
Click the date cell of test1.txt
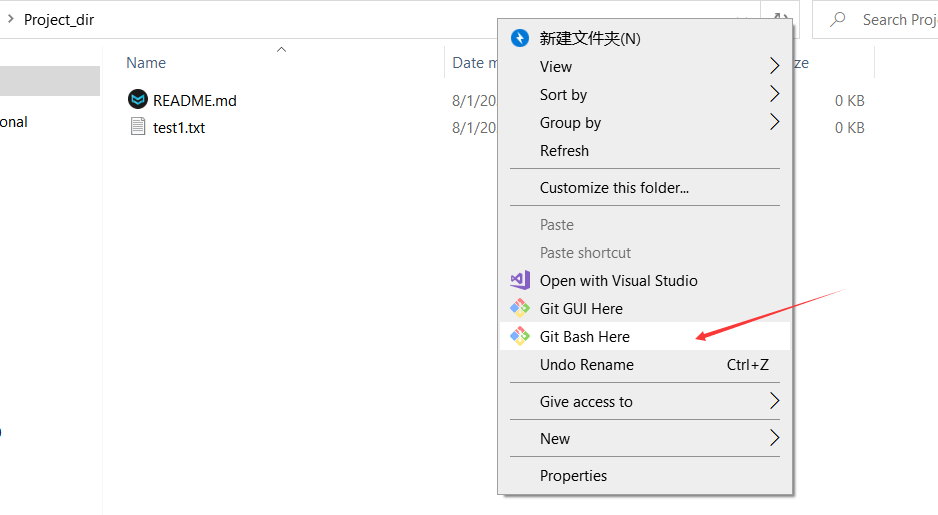click(474, 127)
